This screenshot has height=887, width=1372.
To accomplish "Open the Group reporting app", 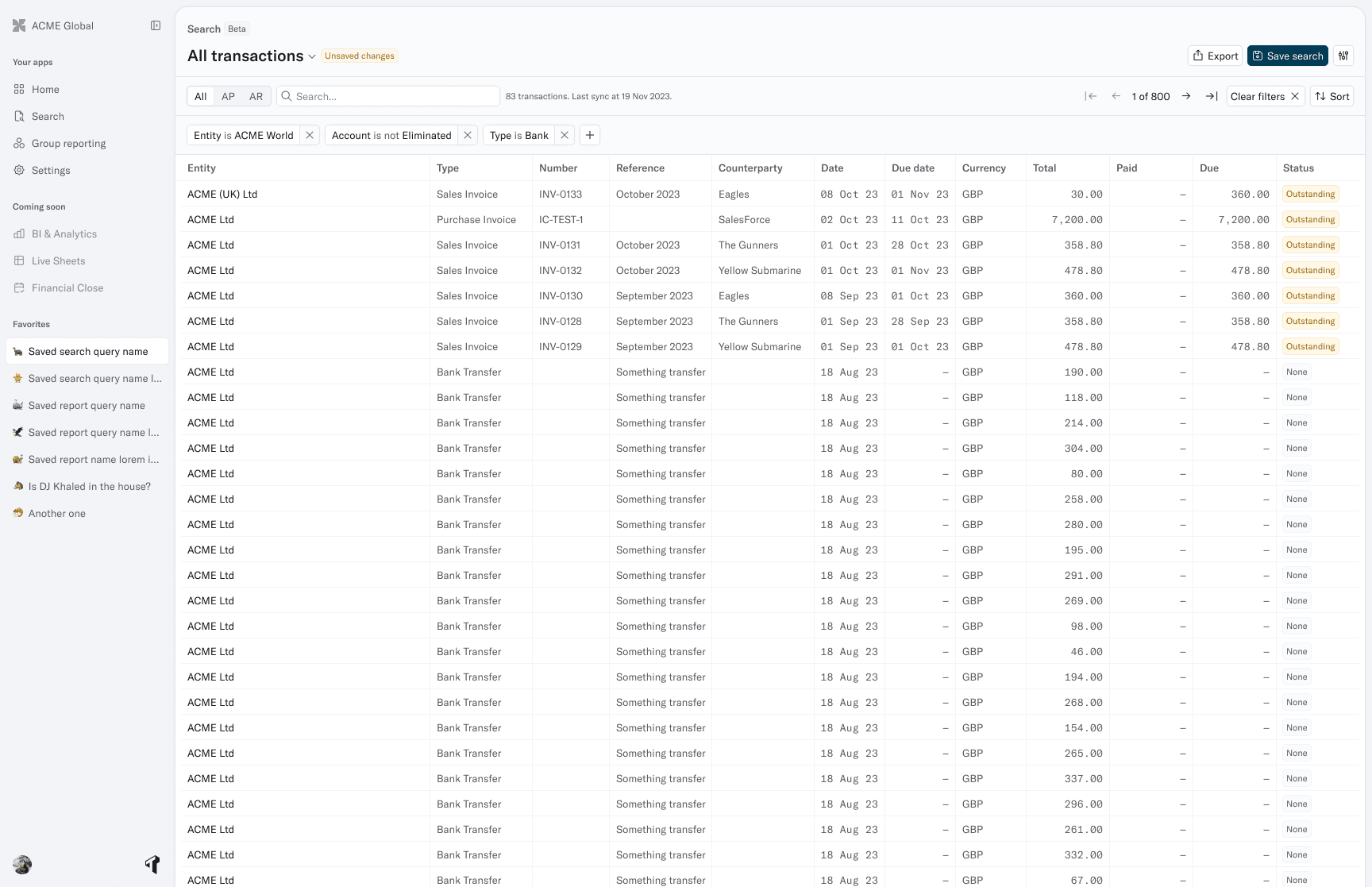I will [x=68, y=144].
